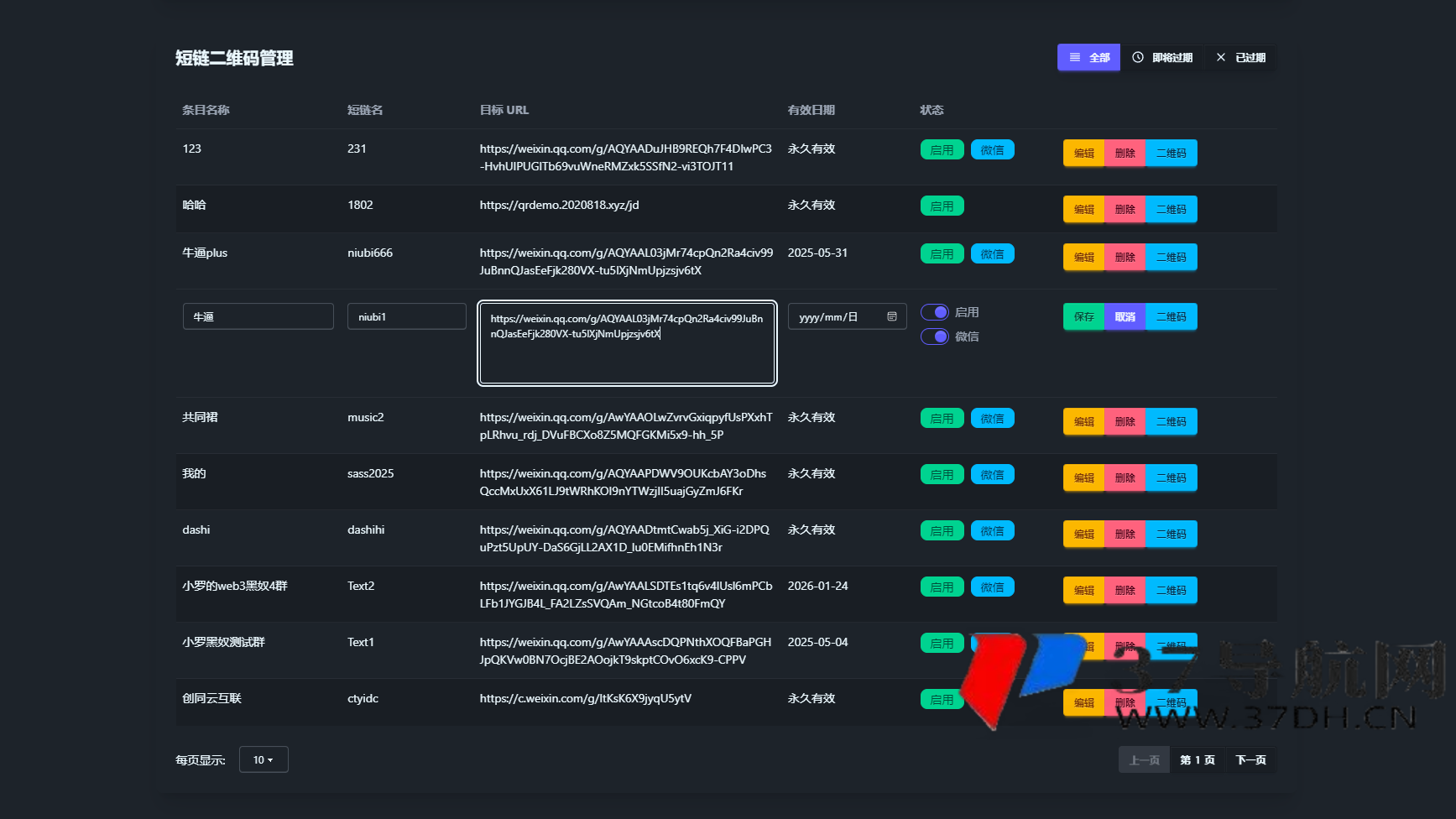Cancel editing with 取消 button
1456x819 pixels.
point(1125,317)
